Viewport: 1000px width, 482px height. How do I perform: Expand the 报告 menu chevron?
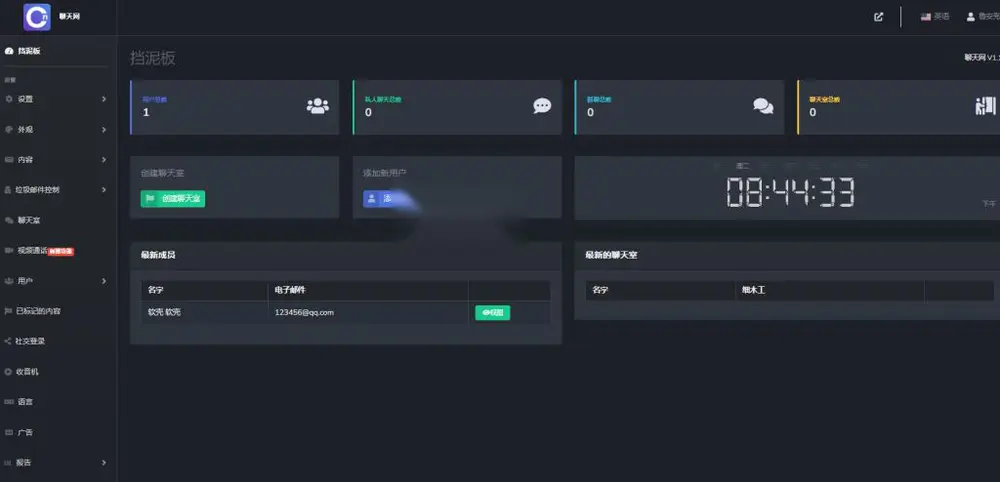(104, 463)
